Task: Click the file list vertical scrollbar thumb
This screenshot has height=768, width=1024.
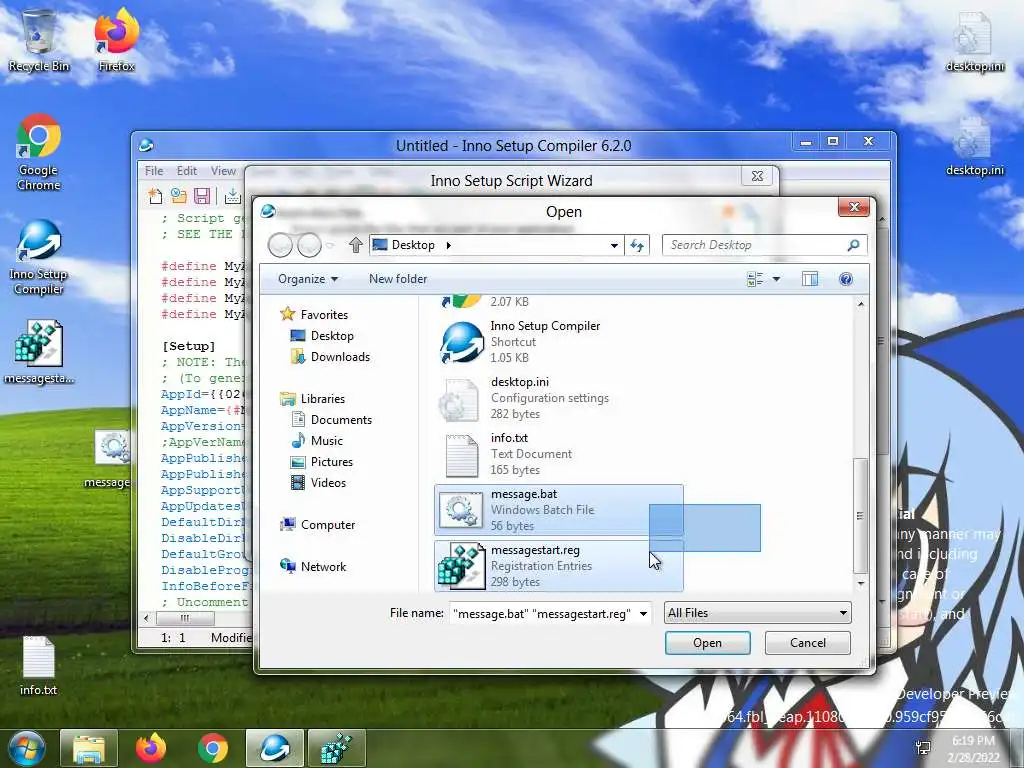Action: click(861, 515)
